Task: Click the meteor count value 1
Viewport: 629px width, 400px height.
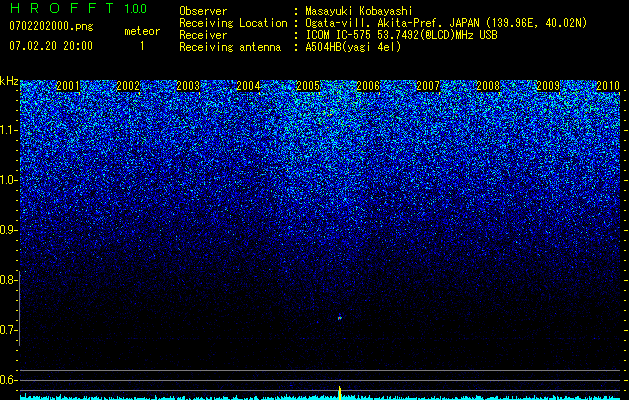Action: (142, 46)
